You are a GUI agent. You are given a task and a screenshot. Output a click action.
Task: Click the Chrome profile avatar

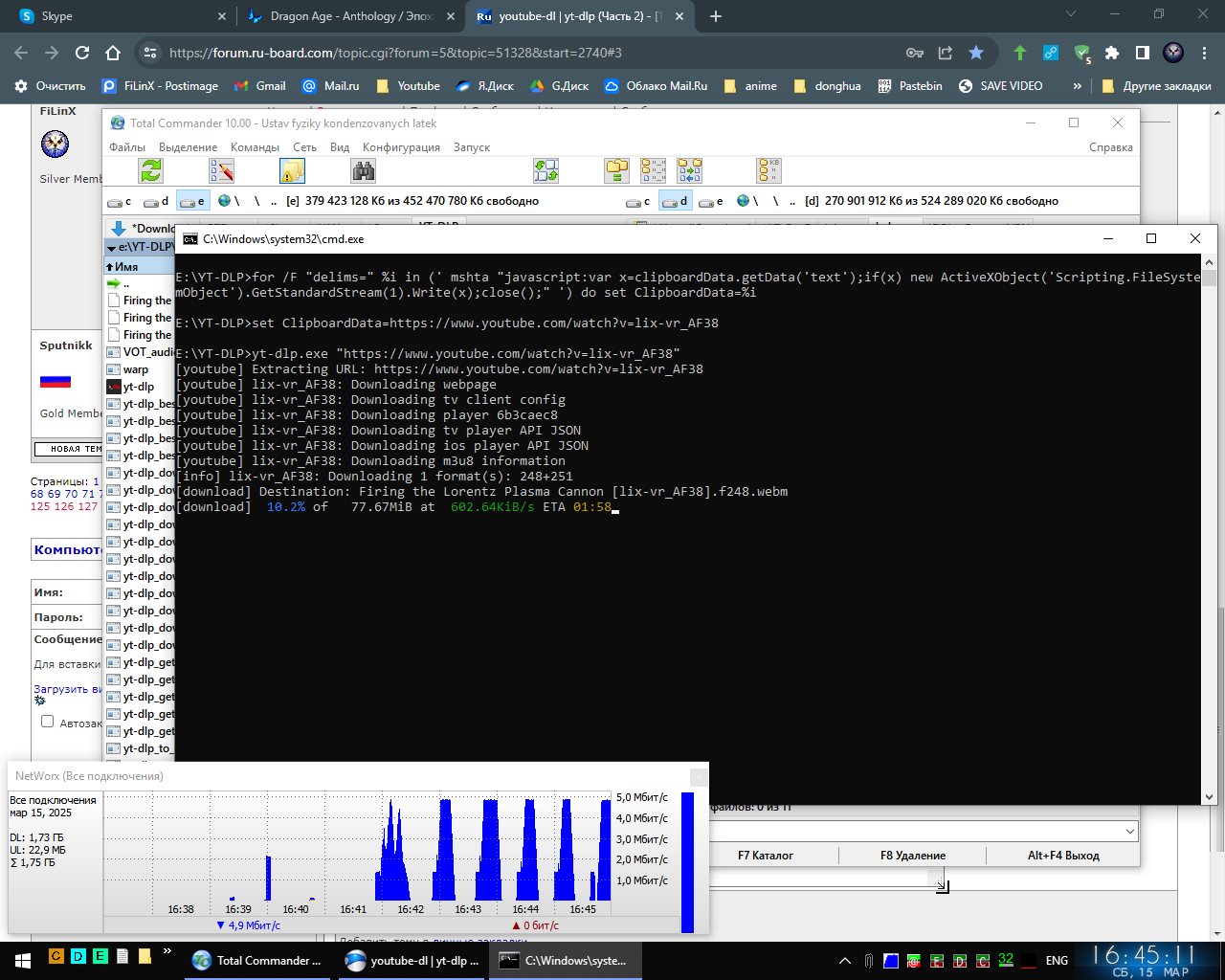coord(1173,53)
